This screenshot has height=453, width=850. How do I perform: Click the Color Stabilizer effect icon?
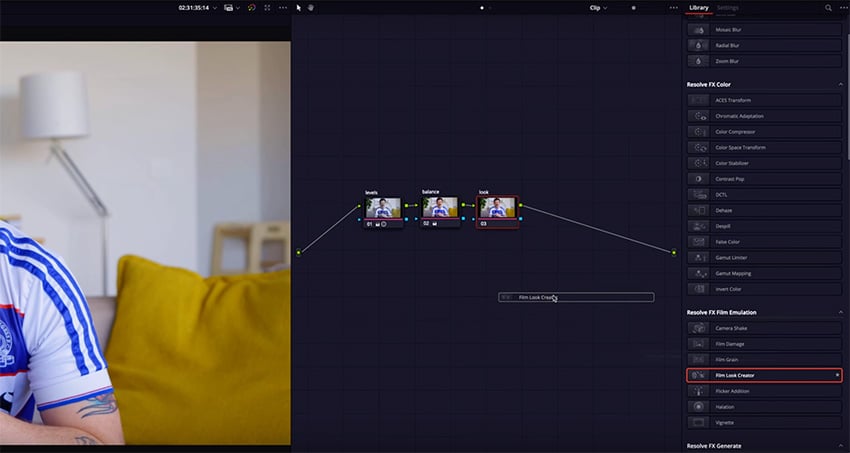[x=698, y=163]
